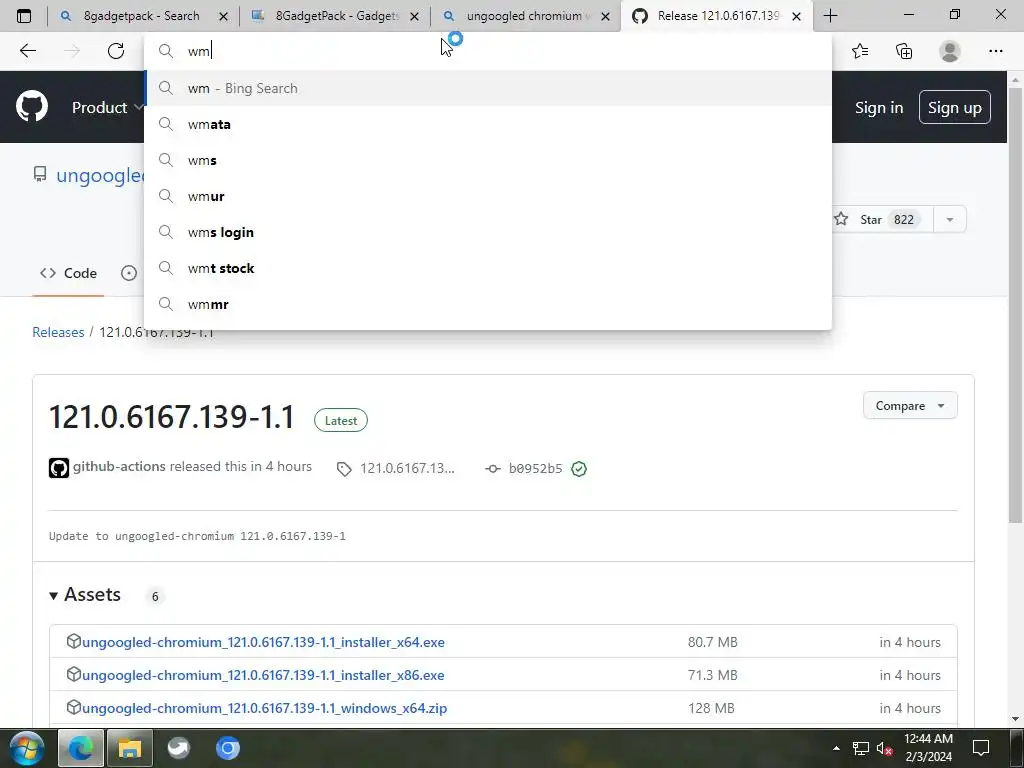The image size is (1024, 768).
Task: Open the browser profile avatar
Action: pos(950,51)
